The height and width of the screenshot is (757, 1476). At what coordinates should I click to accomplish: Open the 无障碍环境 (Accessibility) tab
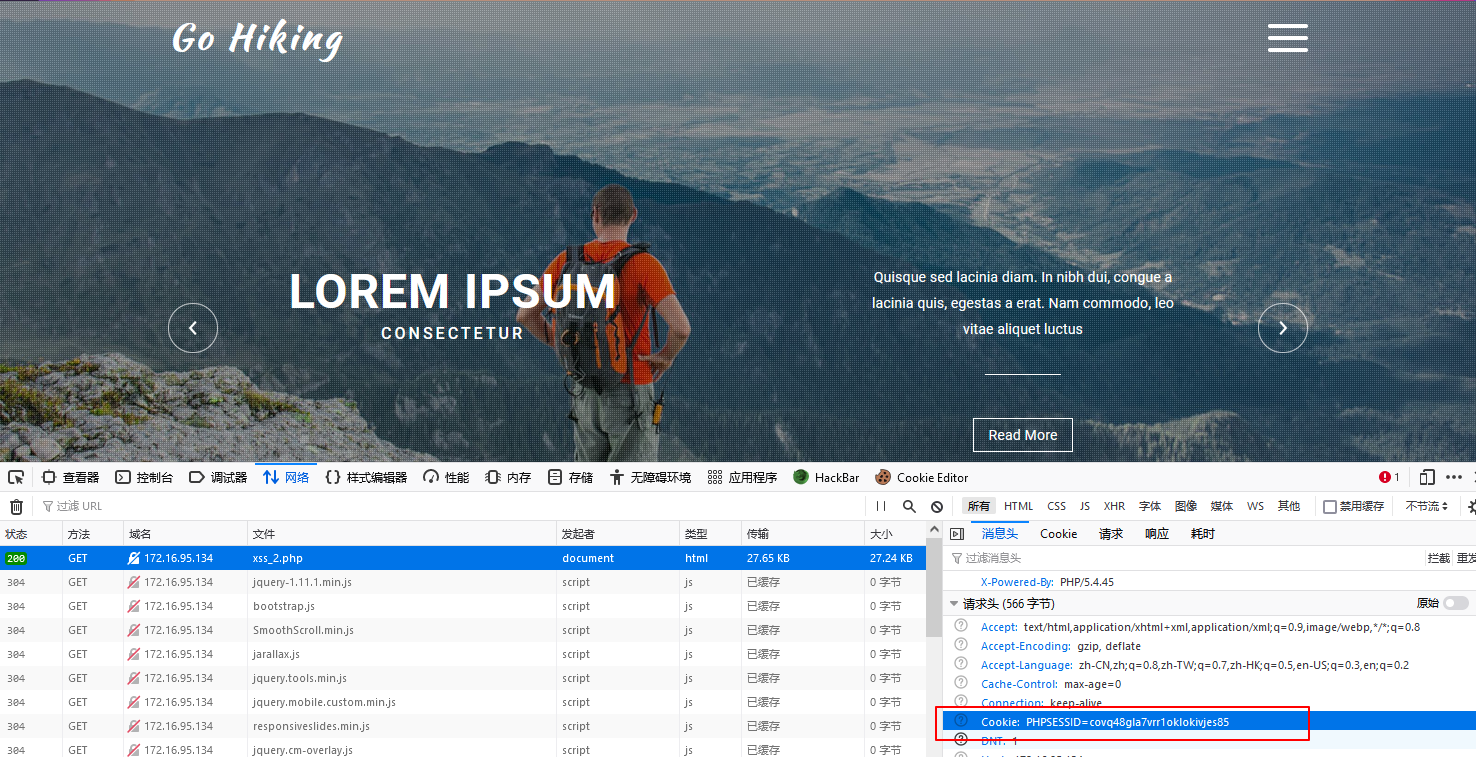[x=650, y=477]
